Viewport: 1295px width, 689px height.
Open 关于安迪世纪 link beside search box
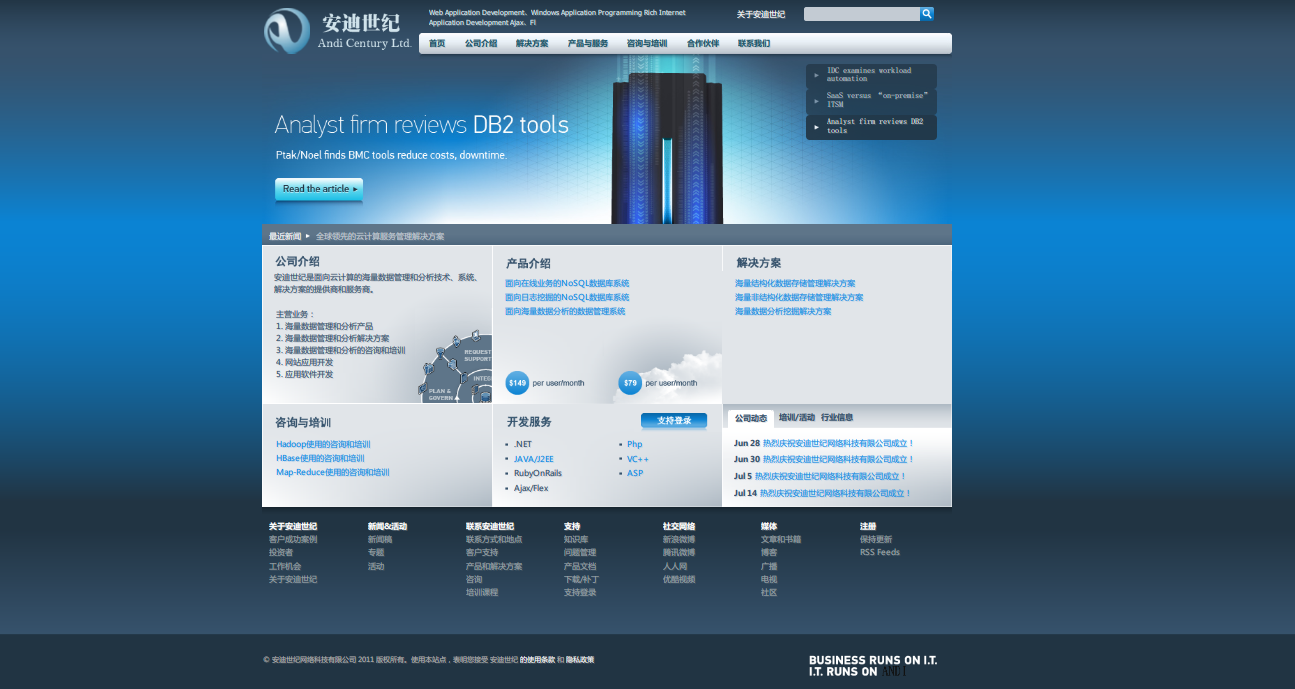[x=761, y=15]
